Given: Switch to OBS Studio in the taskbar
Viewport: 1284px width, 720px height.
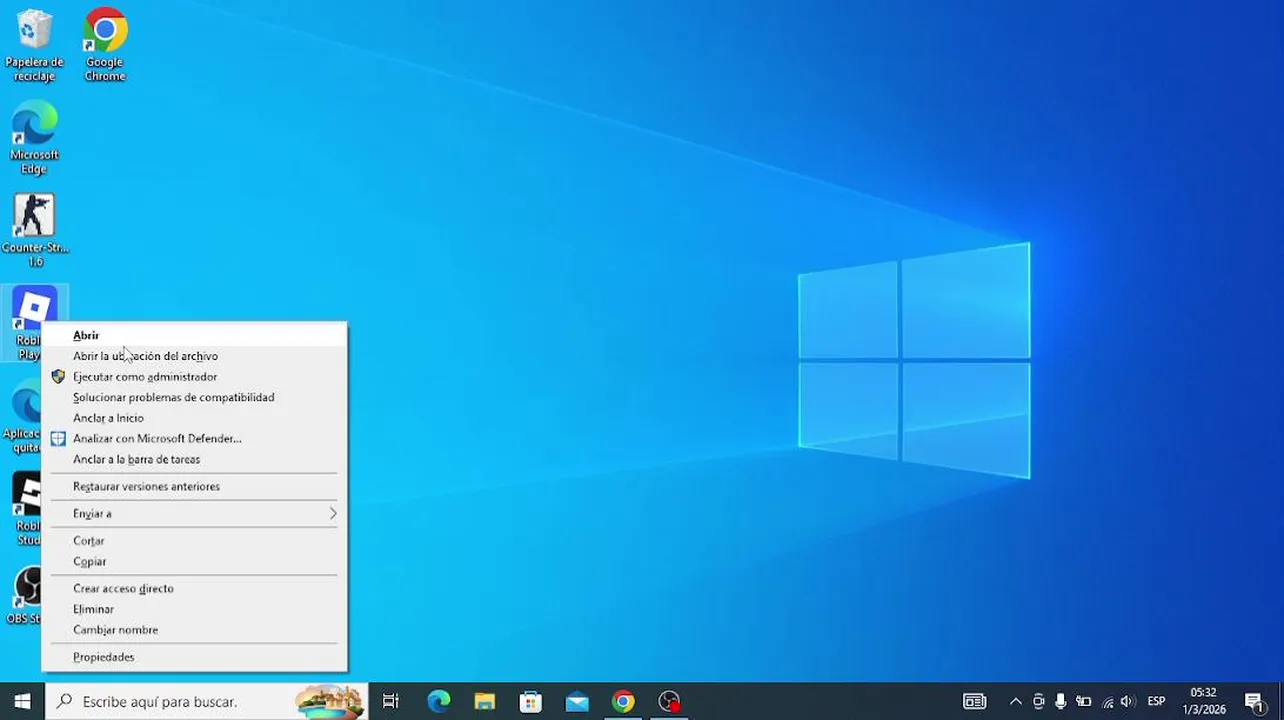Looking at the screenshot, I should 669,701.
